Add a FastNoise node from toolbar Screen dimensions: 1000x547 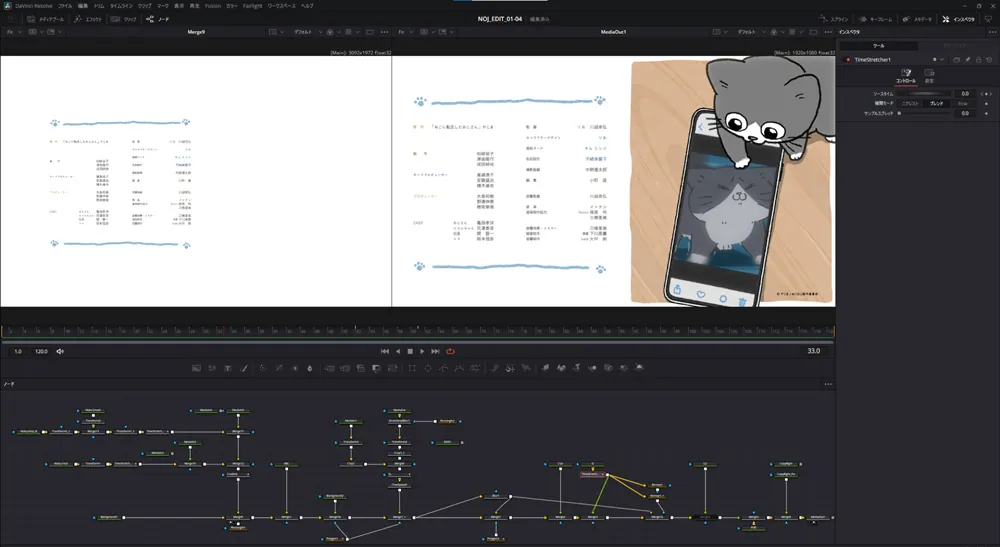212,368
